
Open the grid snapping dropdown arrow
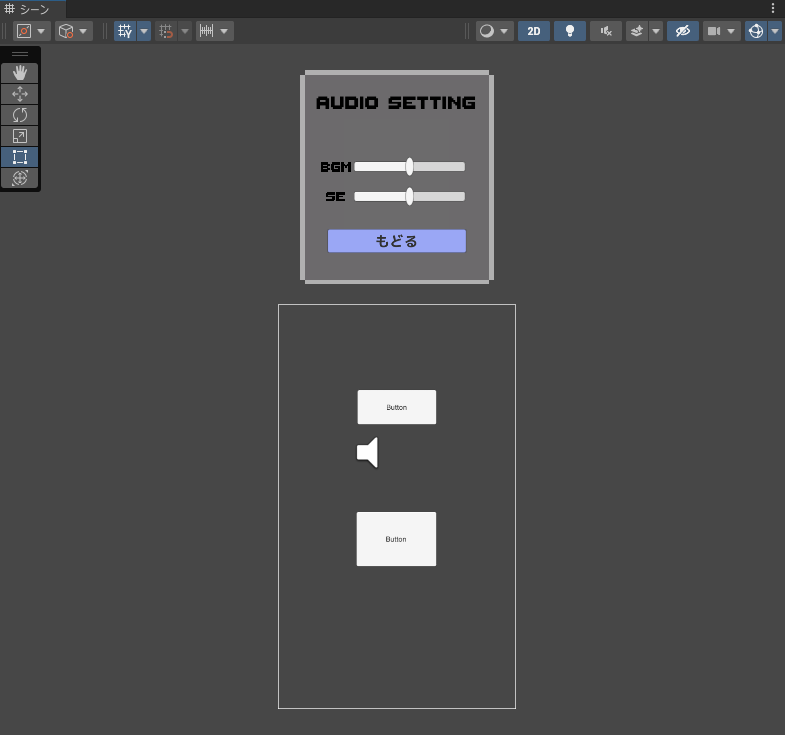tap(185, 31)
